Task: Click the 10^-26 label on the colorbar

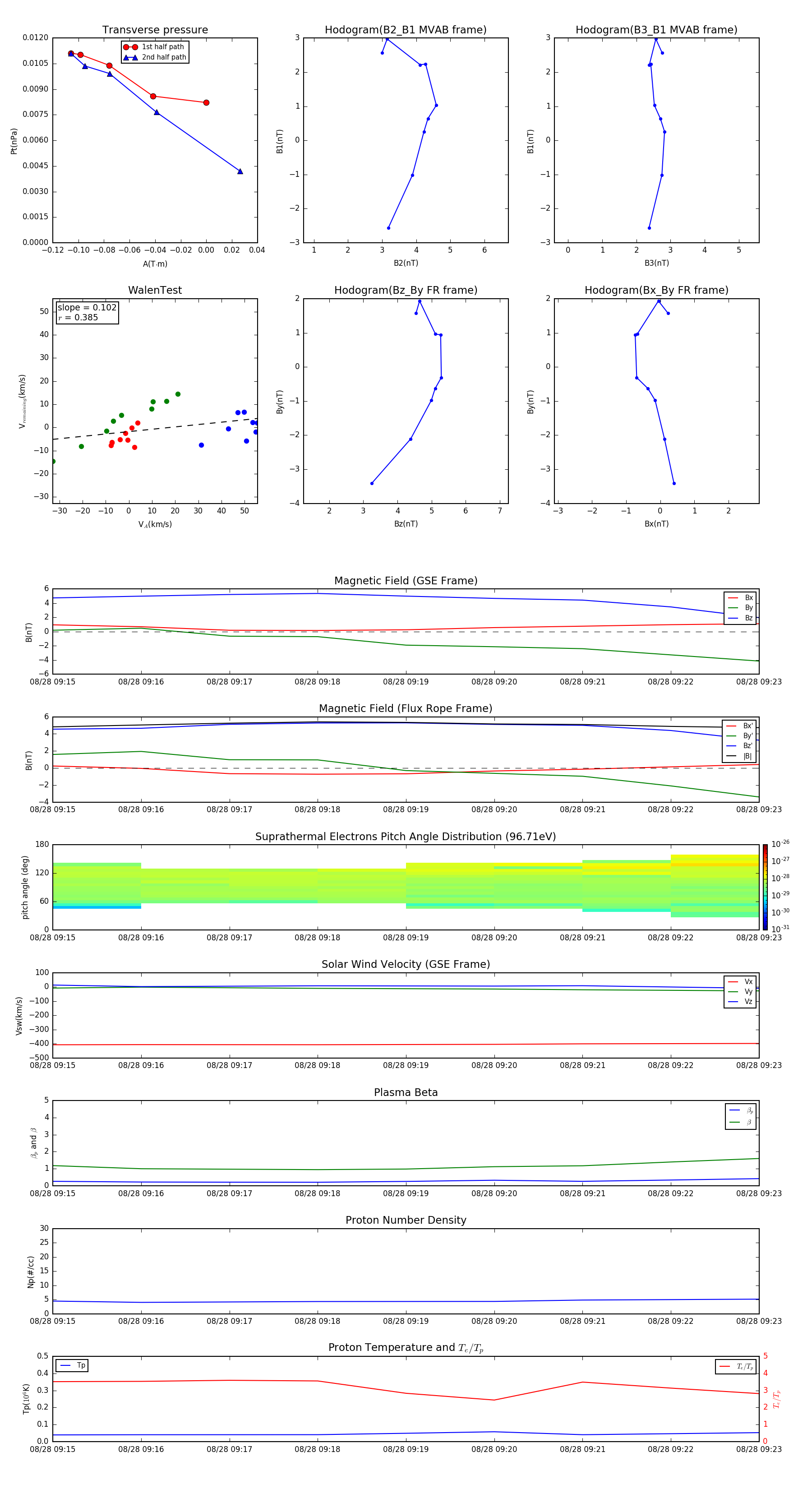Action: coord(780,844)
